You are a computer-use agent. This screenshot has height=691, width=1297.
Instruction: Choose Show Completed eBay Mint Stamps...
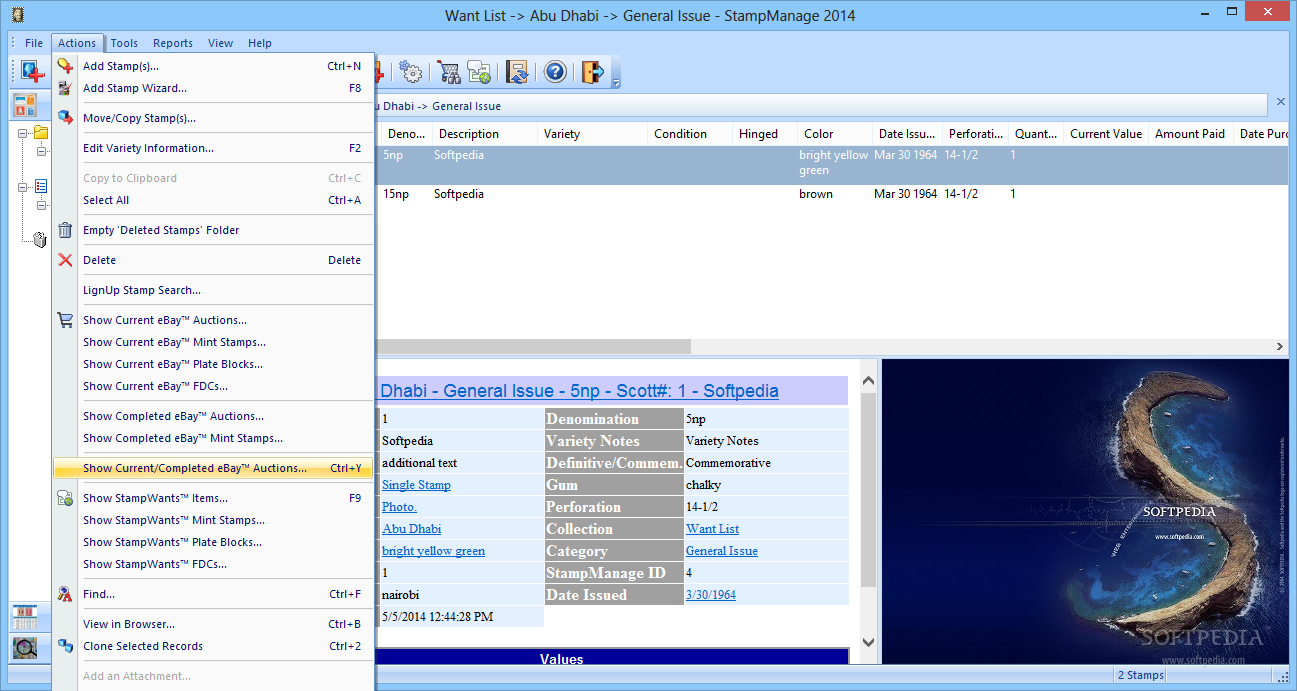pyautogui.click(x=214, y=438)
